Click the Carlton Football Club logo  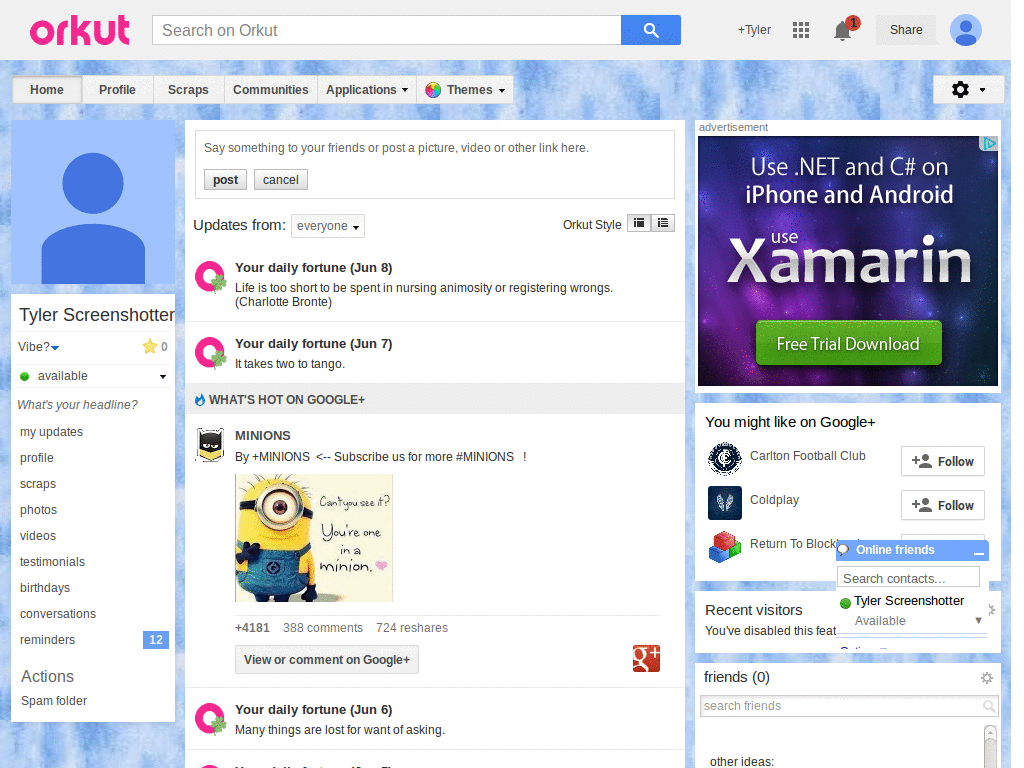click(725, 458)
